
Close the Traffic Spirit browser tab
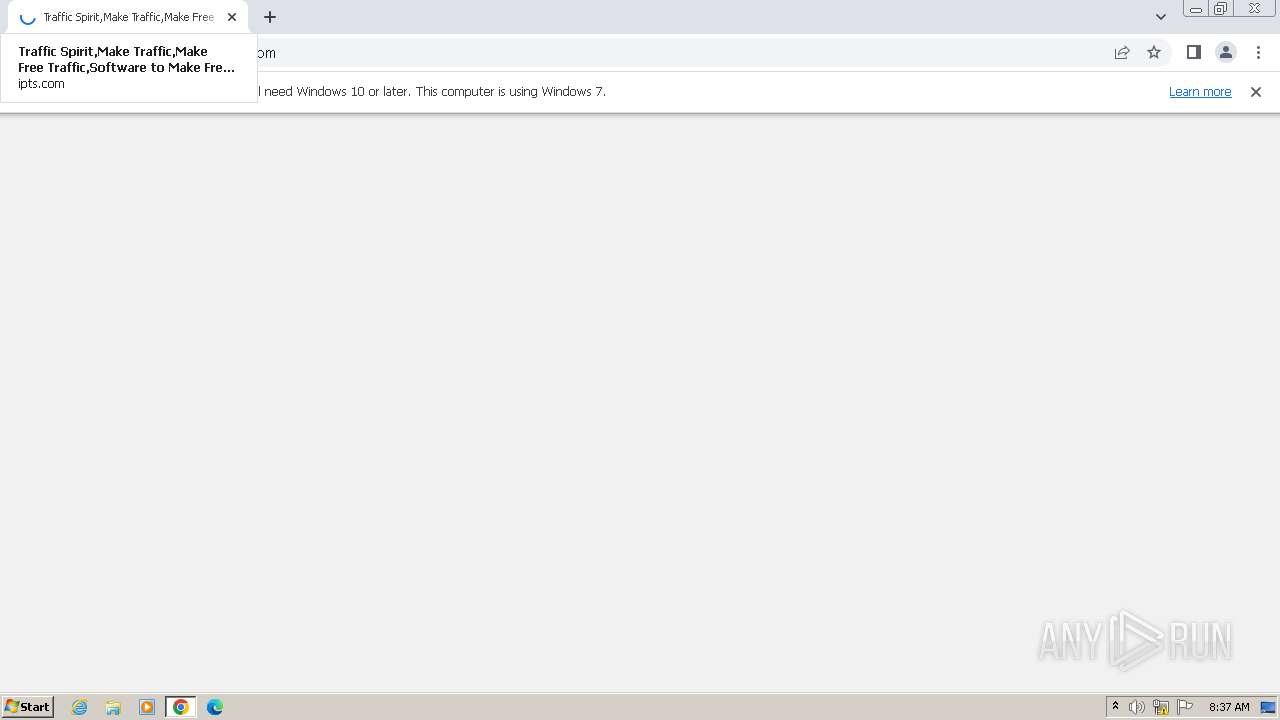(232, 17)
